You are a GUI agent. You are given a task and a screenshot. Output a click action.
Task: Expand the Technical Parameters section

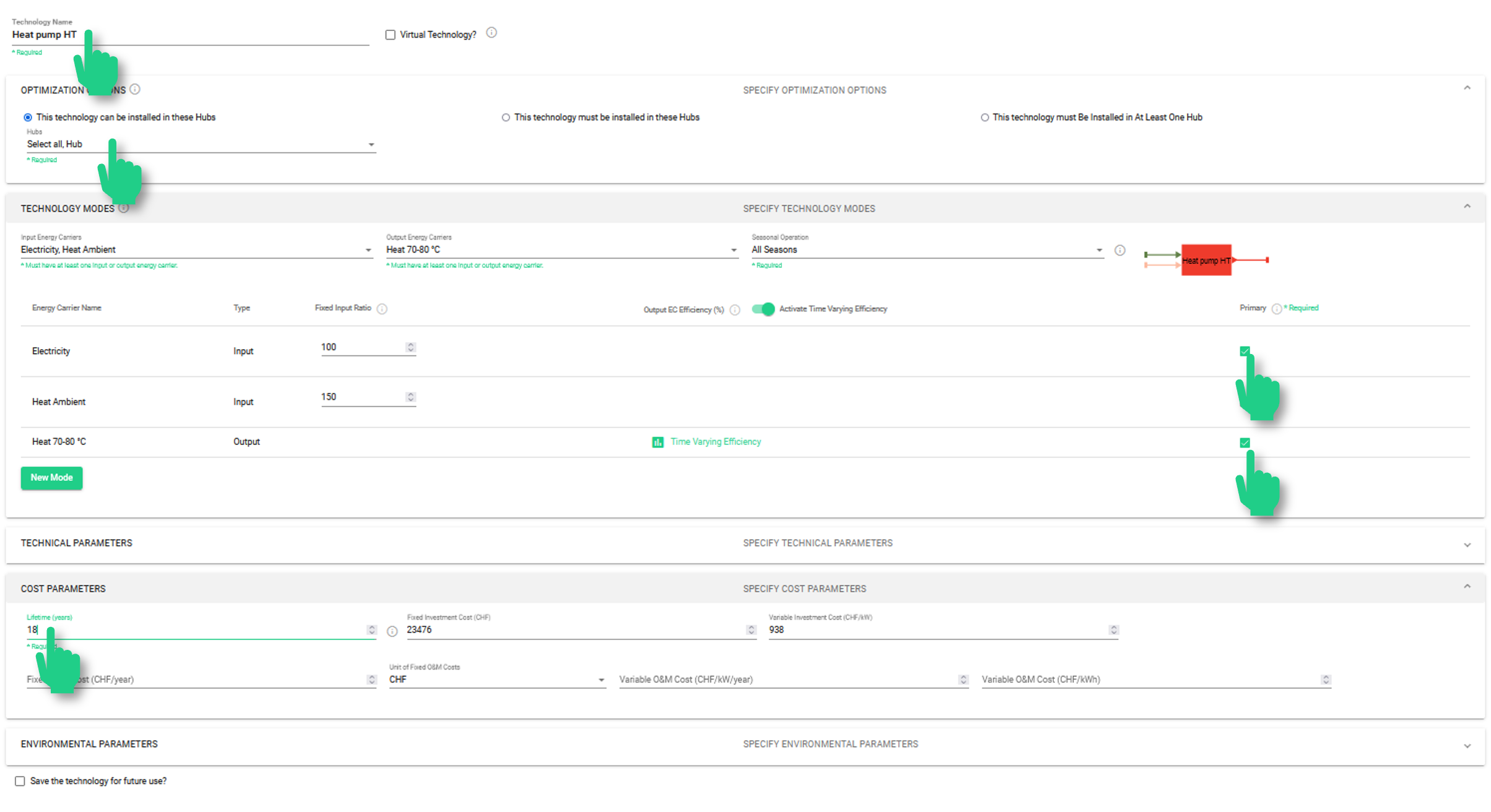click(1466, 545)
